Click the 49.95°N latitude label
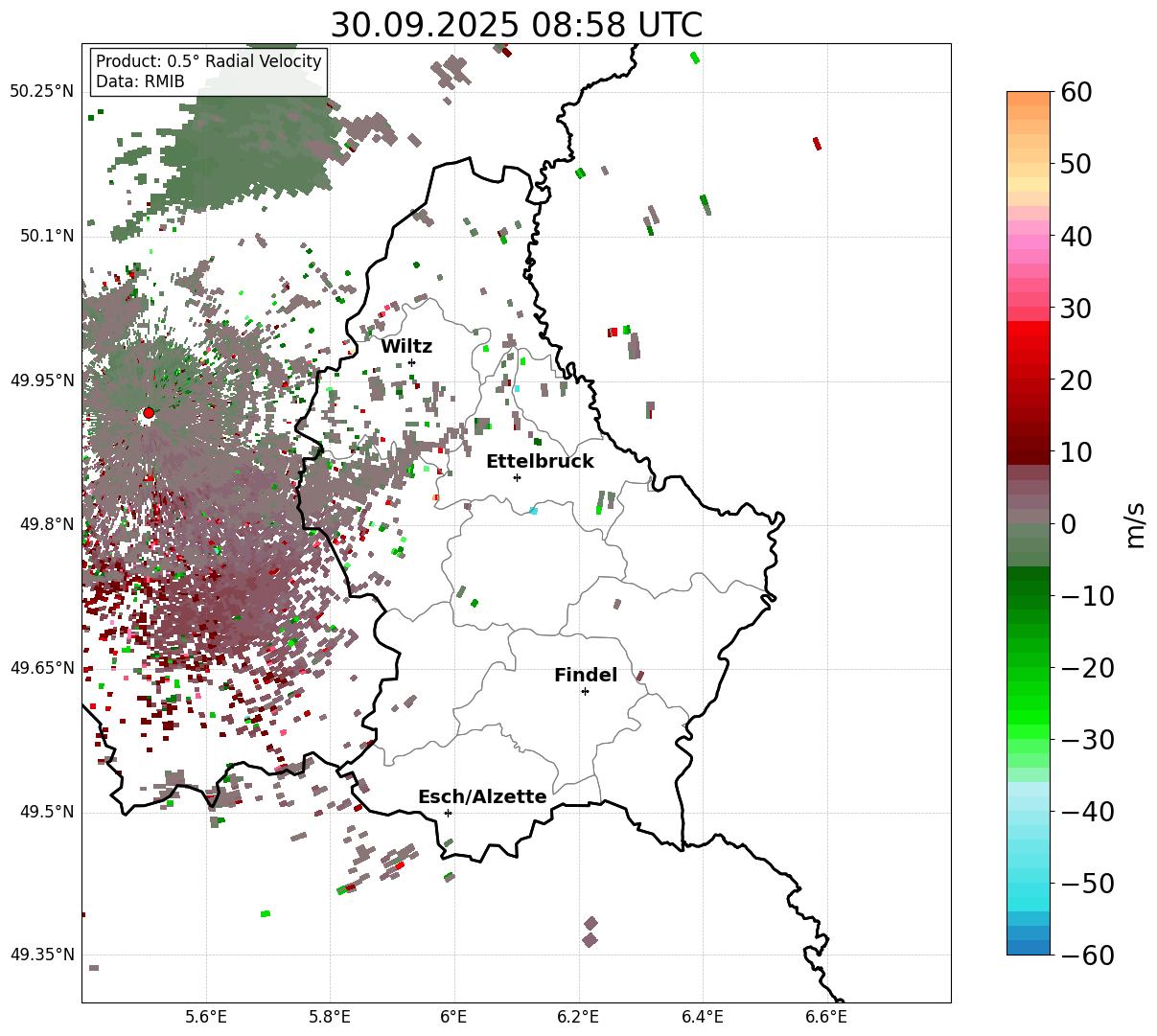This screenshot has height=1036, width=1157. 41,380
